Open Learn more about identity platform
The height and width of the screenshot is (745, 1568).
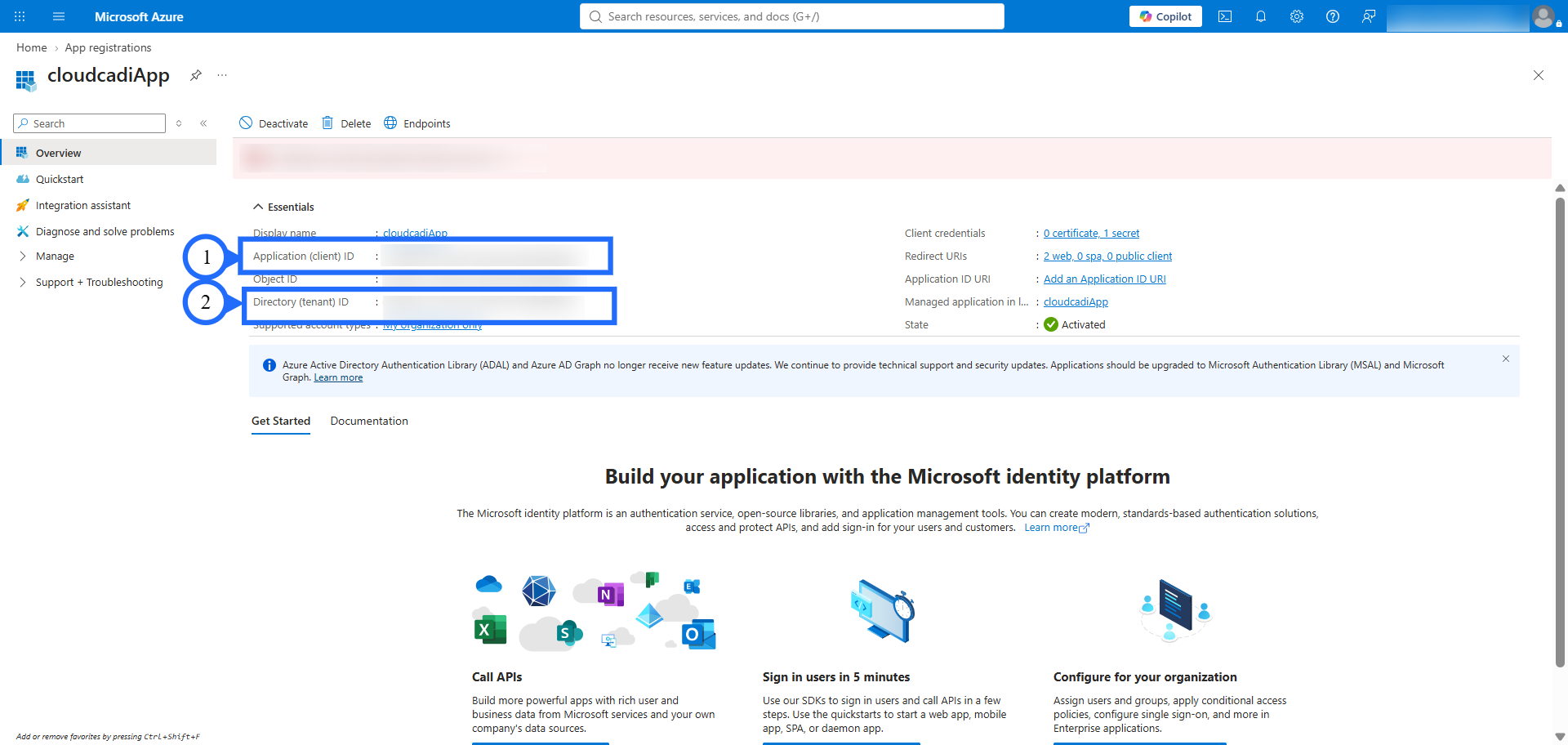tap(1057, 528)
